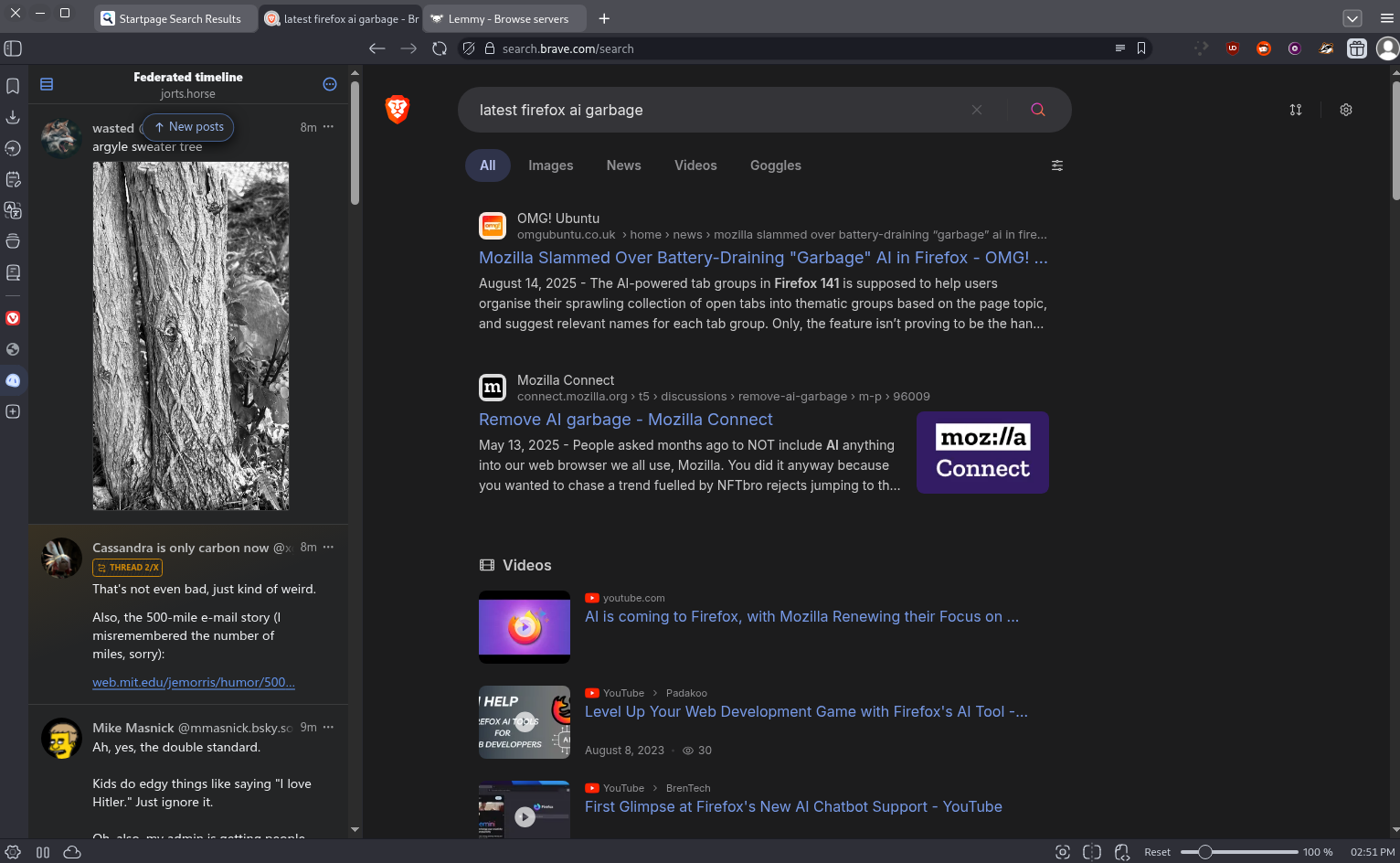
Task: Select the News search tab
Action: pos(623,165)
